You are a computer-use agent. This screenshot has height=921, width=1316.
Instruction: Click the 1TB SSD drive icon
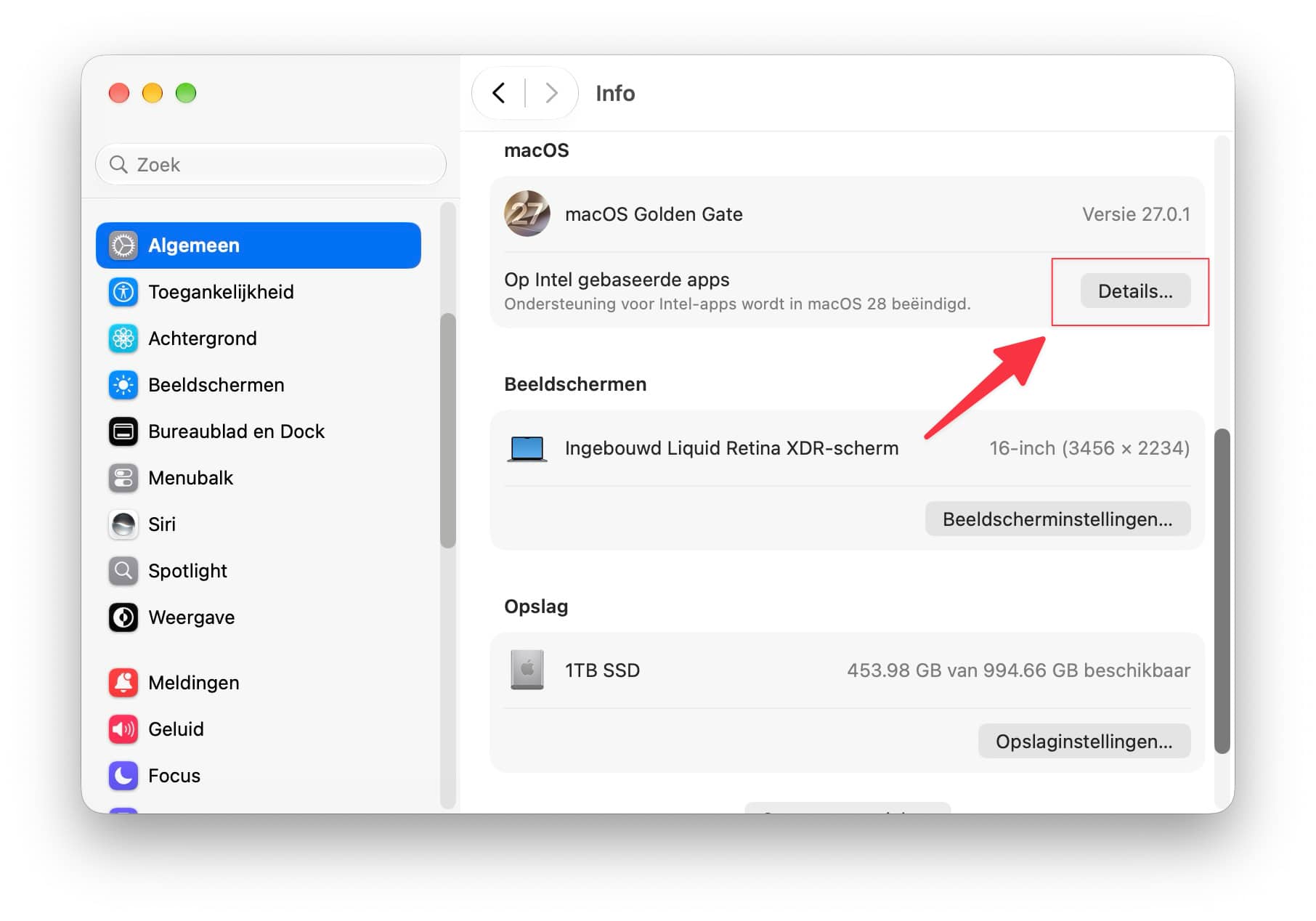click(x=527, y=670)
